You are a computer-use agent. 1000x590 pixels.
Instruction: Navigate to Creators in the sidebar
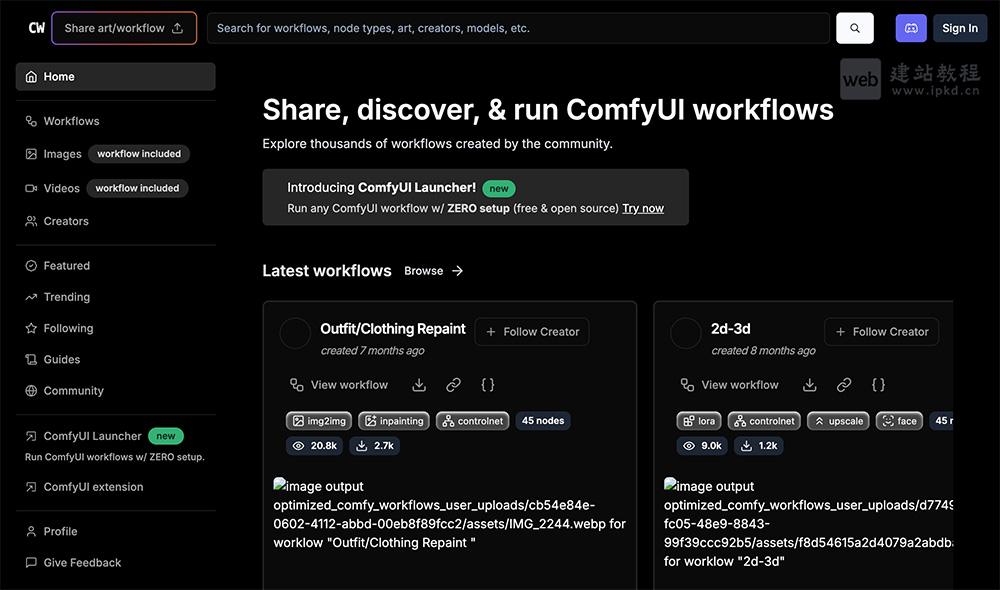point(65,221)
